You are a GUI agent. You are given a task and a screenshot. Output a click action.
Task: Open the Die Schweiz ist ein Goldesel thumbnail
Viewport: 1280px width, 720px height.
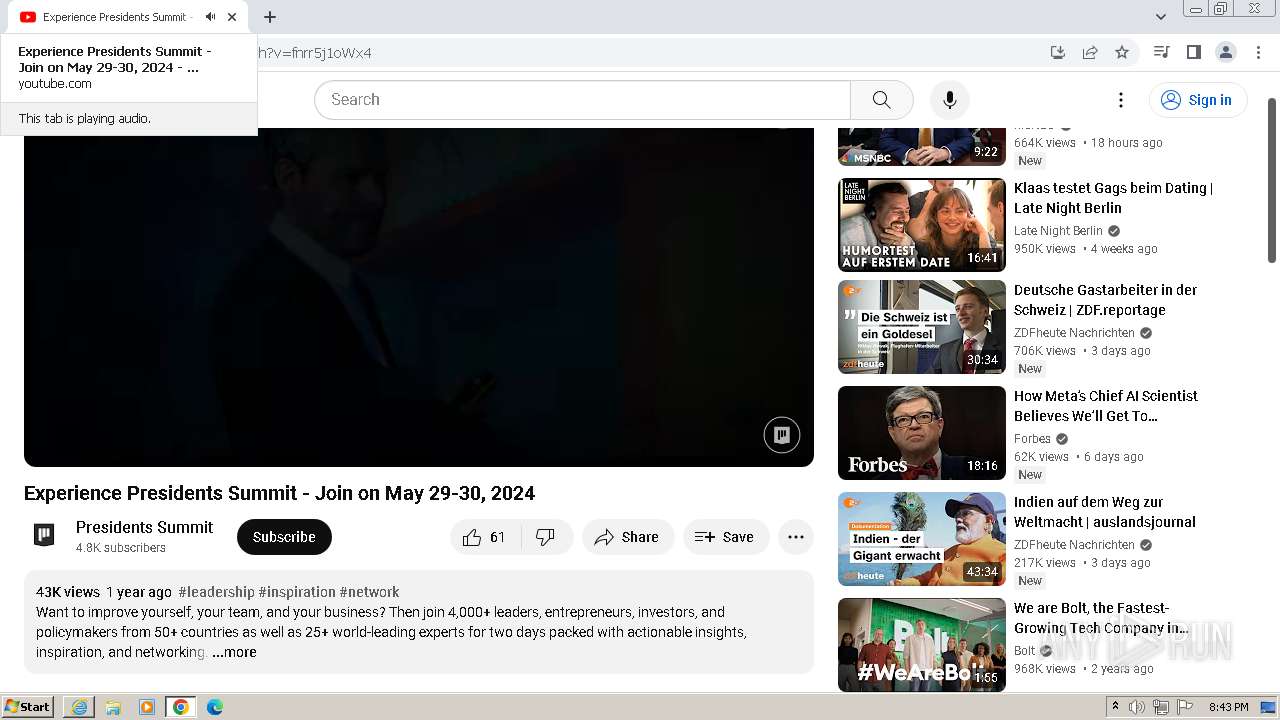(x=922, y=327)
